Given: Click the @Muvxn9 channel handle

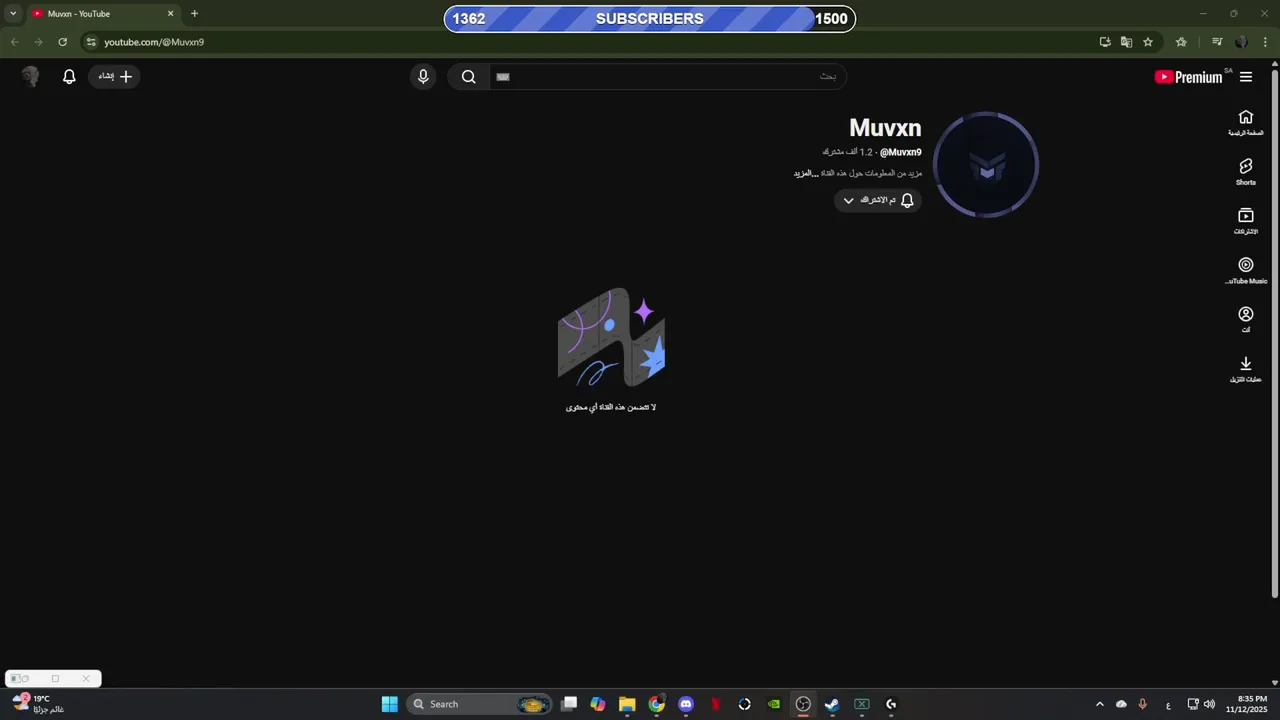Looking at the screenshot, I should [x=901, y=152].
